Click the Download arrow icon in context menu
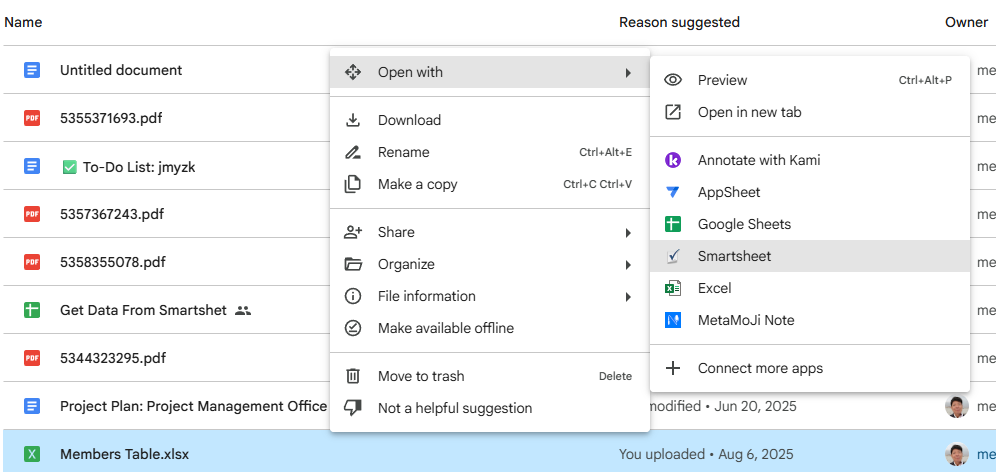Viewport: 996px width, 472px height. click(353, 120)
